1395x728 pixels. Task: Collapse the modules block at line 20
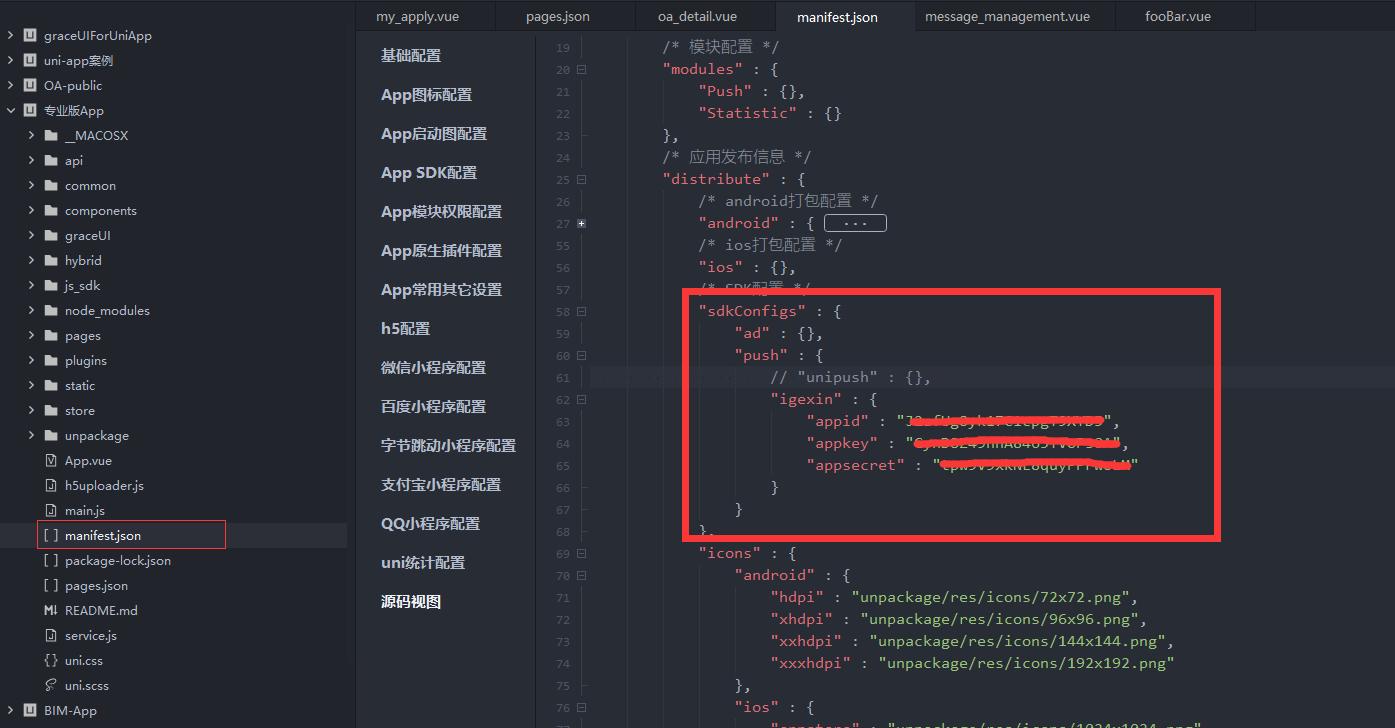click(581, 70)
